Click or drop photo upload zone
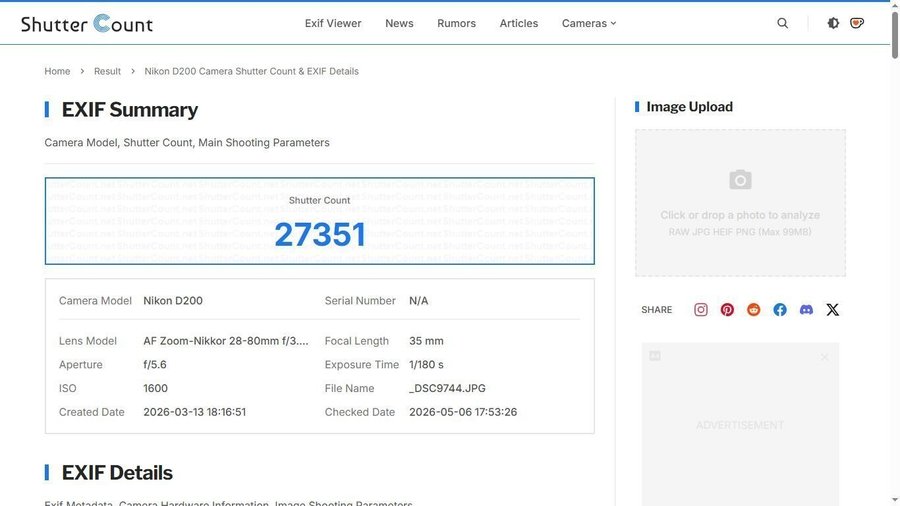Viewport: 900px width, 506px height. coord(740,203)
